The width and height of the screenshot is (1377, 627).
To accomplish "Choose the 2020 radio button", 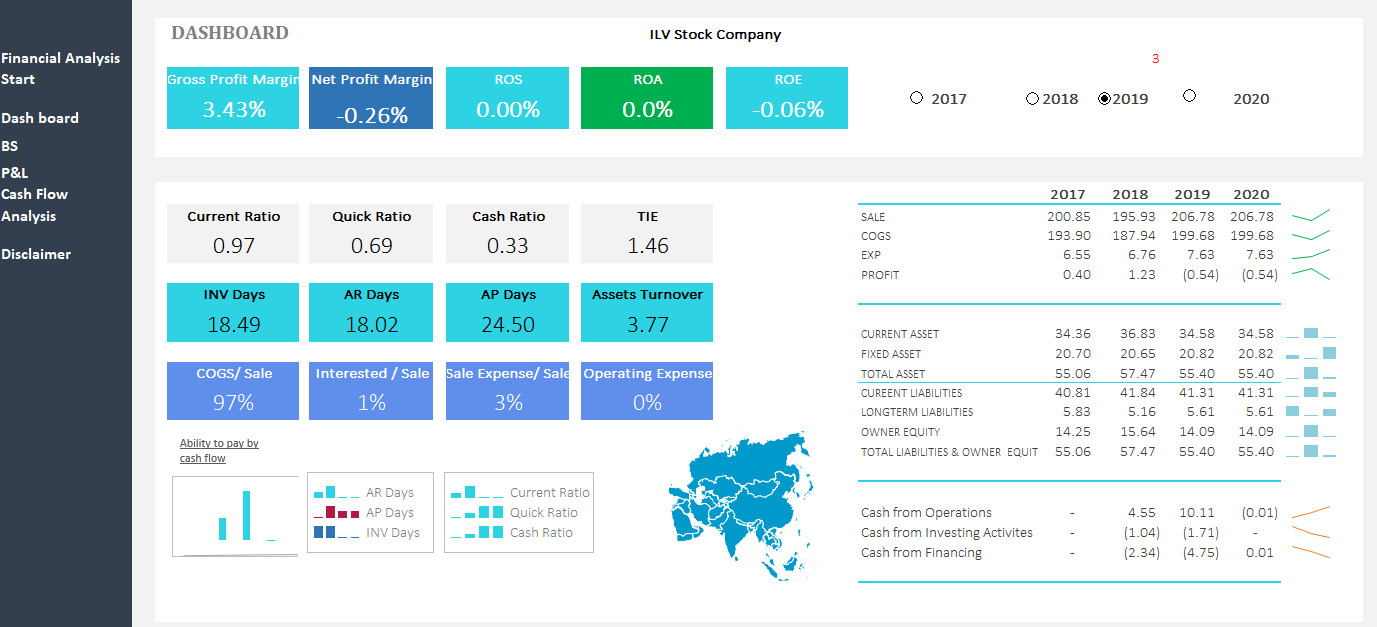I will (x=1189, y=96).
